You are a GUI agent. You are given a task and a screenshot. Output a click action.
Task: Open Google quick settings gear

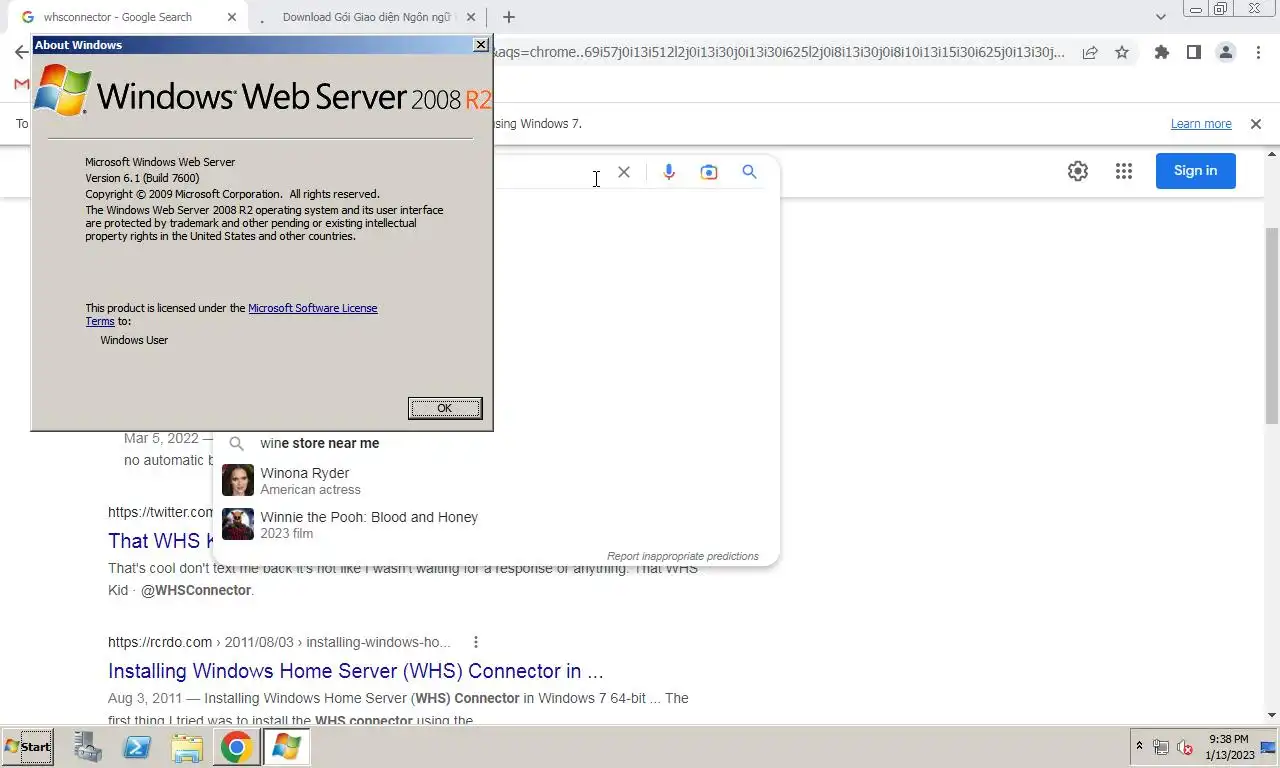[x=1077, y=171]
